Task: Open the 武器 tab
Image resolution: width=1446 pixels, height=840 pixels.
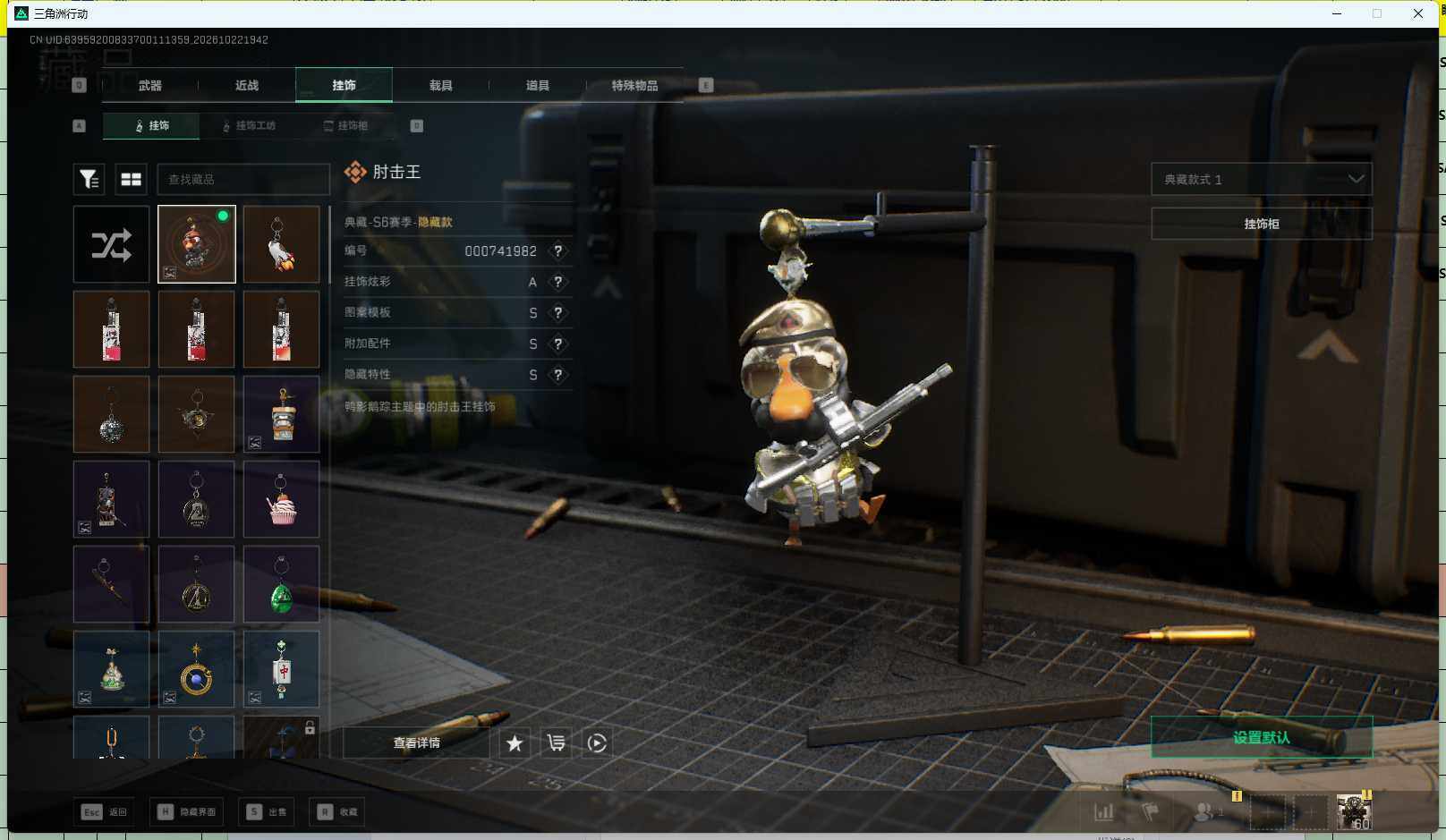Action: (150, 85)
